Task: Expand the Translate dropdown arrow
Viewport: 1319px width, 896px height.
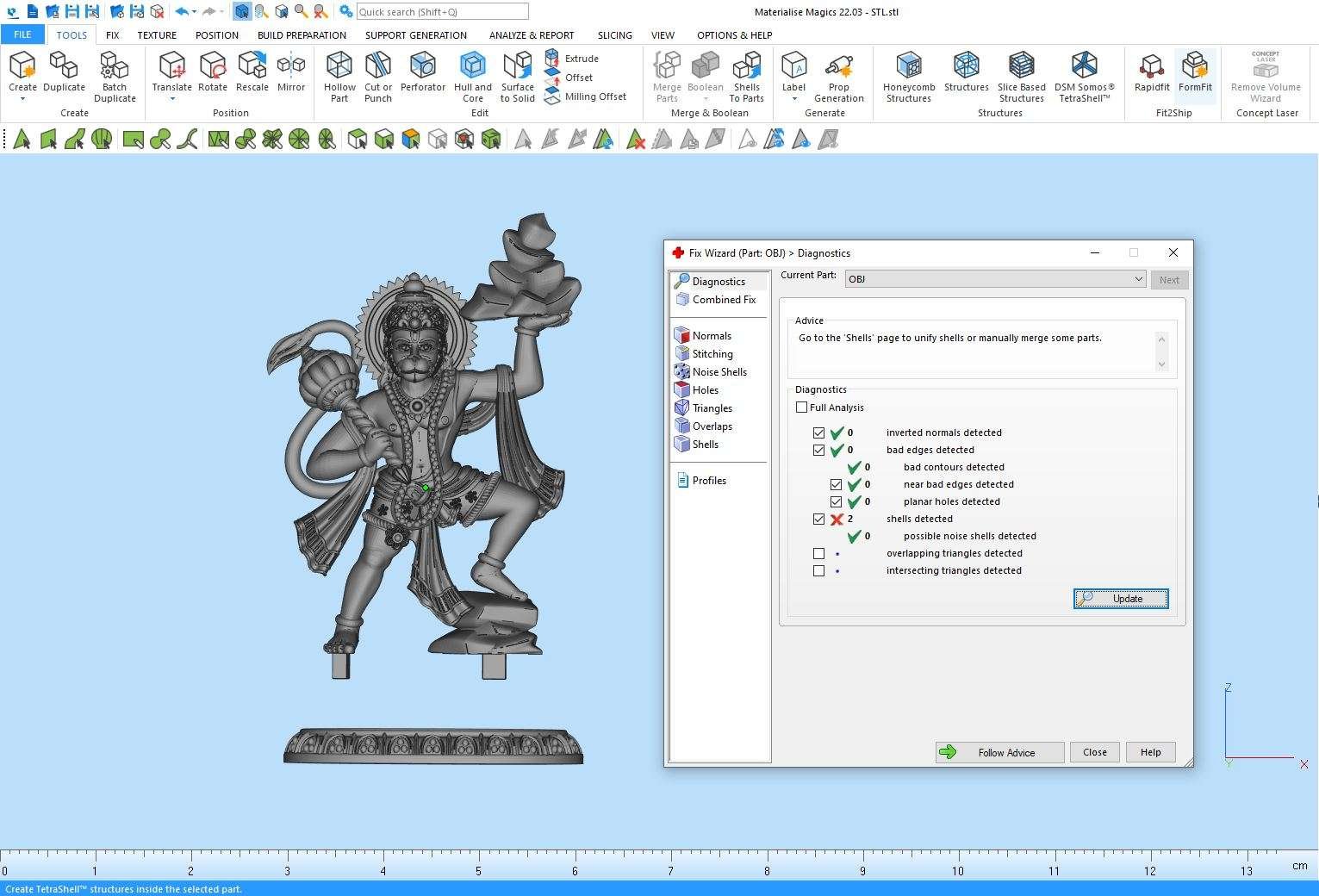Action: (x=171, y=99)
